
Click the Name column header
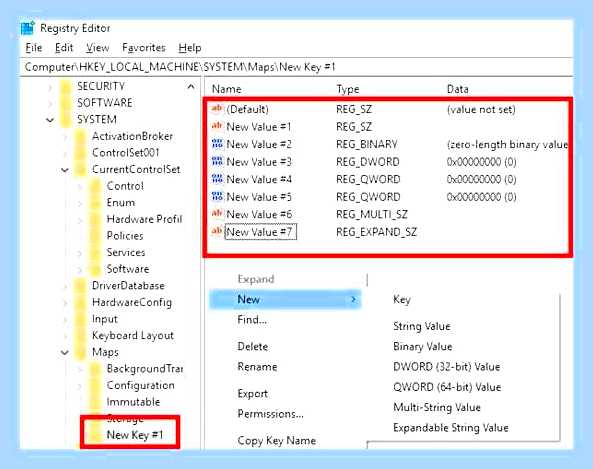(227, 89)
